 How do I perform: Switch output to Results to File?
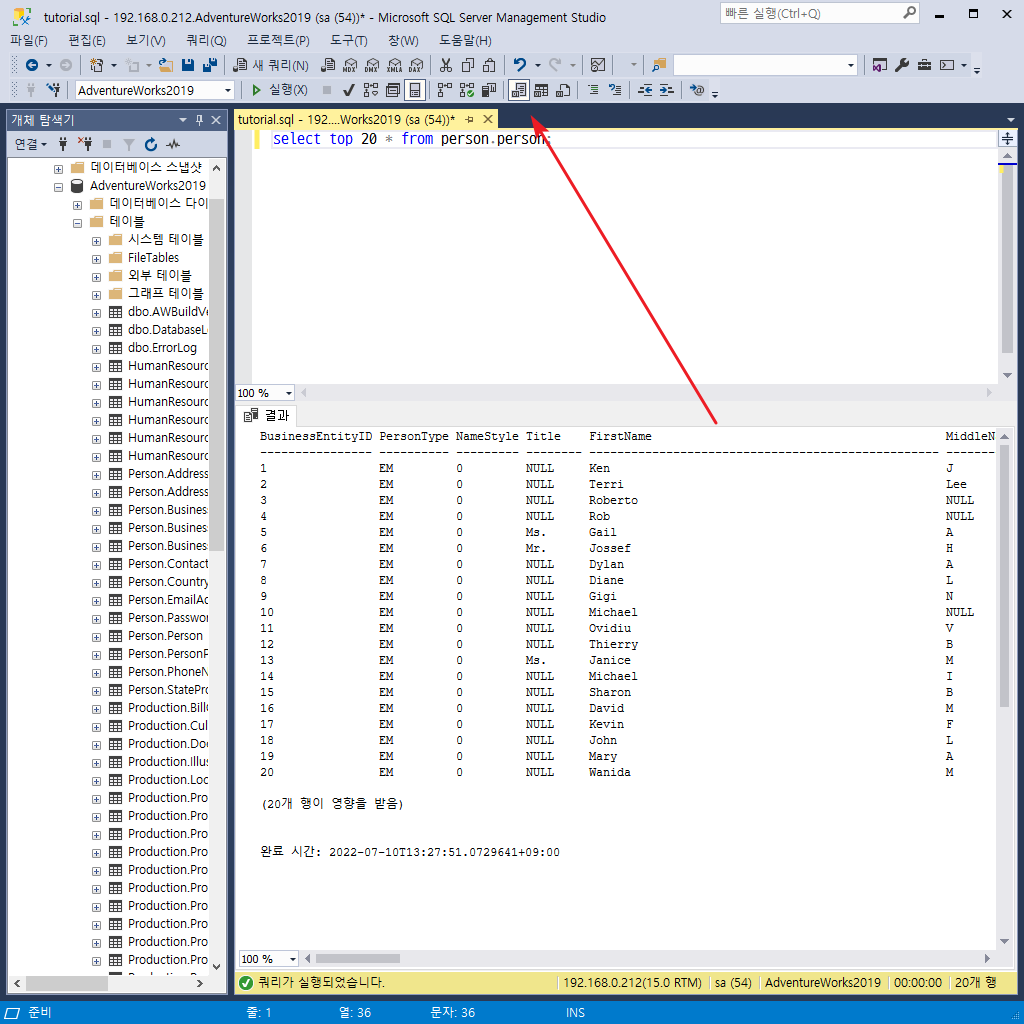click(564, 90)
